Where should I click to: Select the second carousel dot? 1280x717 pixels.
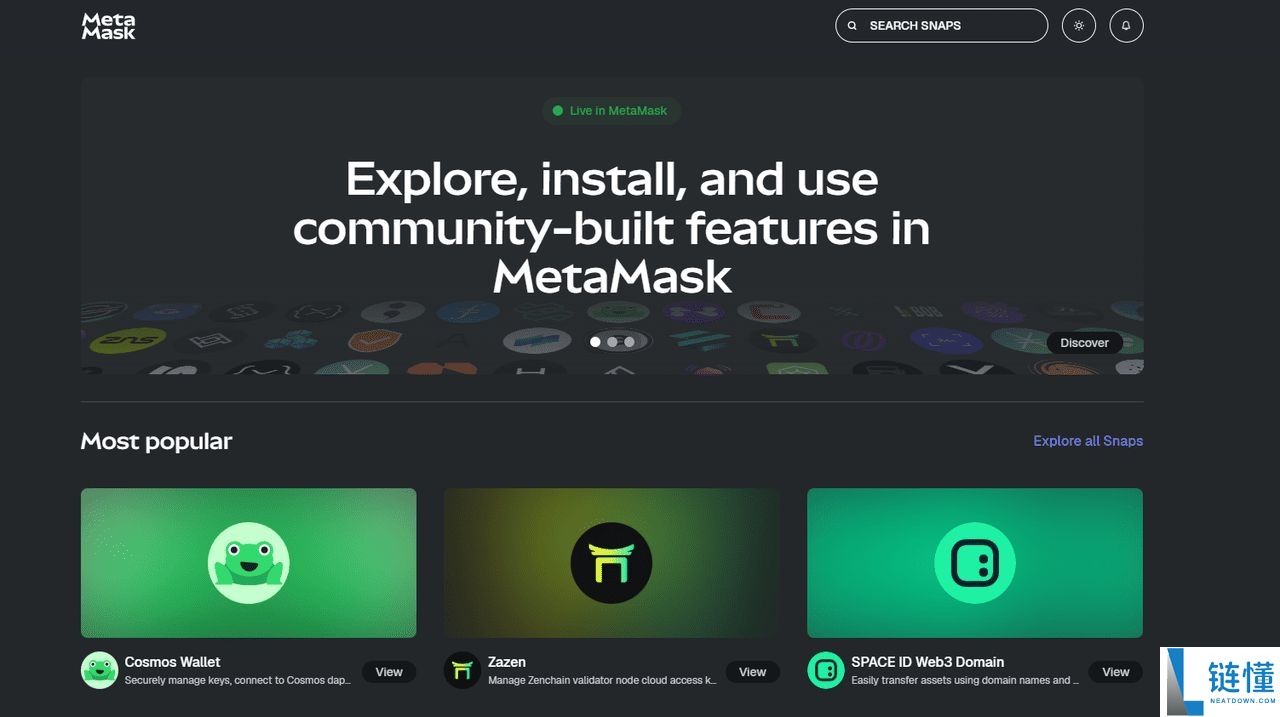click(612, 342)
